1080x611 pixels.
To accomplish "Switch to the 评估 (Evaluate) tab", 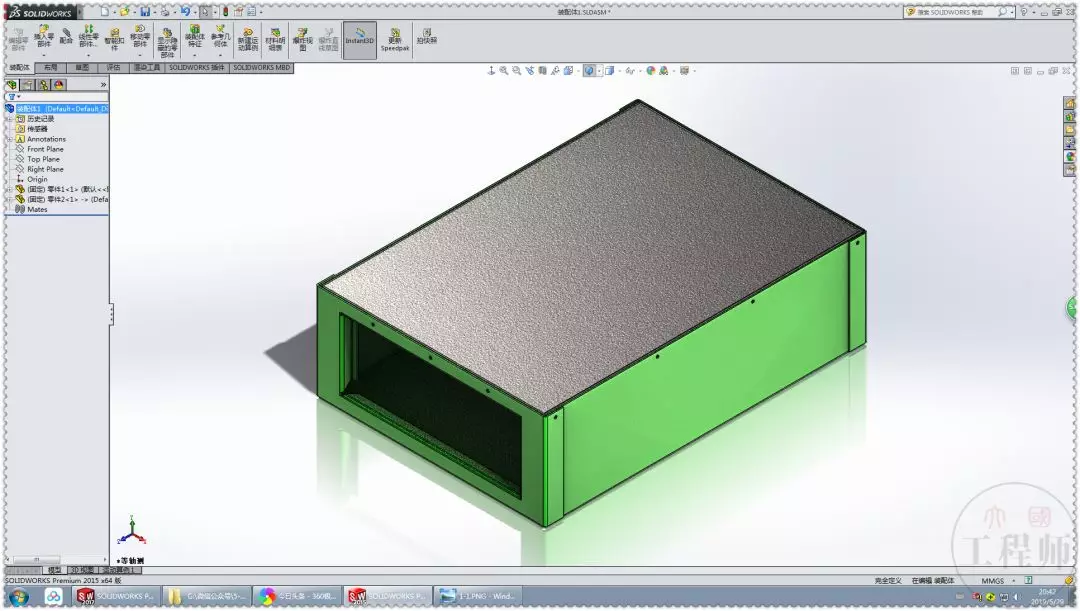I will point(114,68).
